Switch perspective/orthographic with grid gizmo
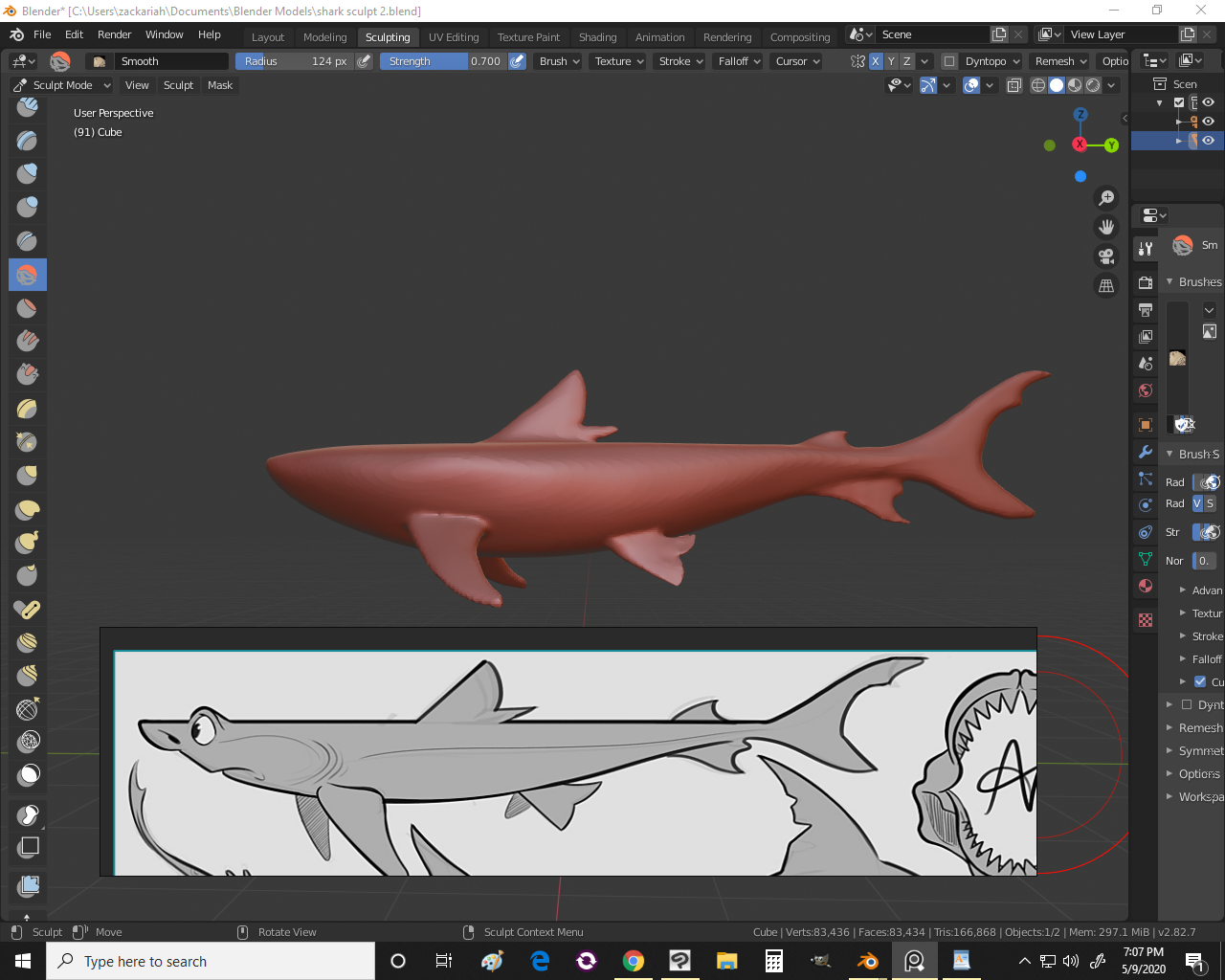The height and width of the screenshot is (980, 1225). 1106,286
